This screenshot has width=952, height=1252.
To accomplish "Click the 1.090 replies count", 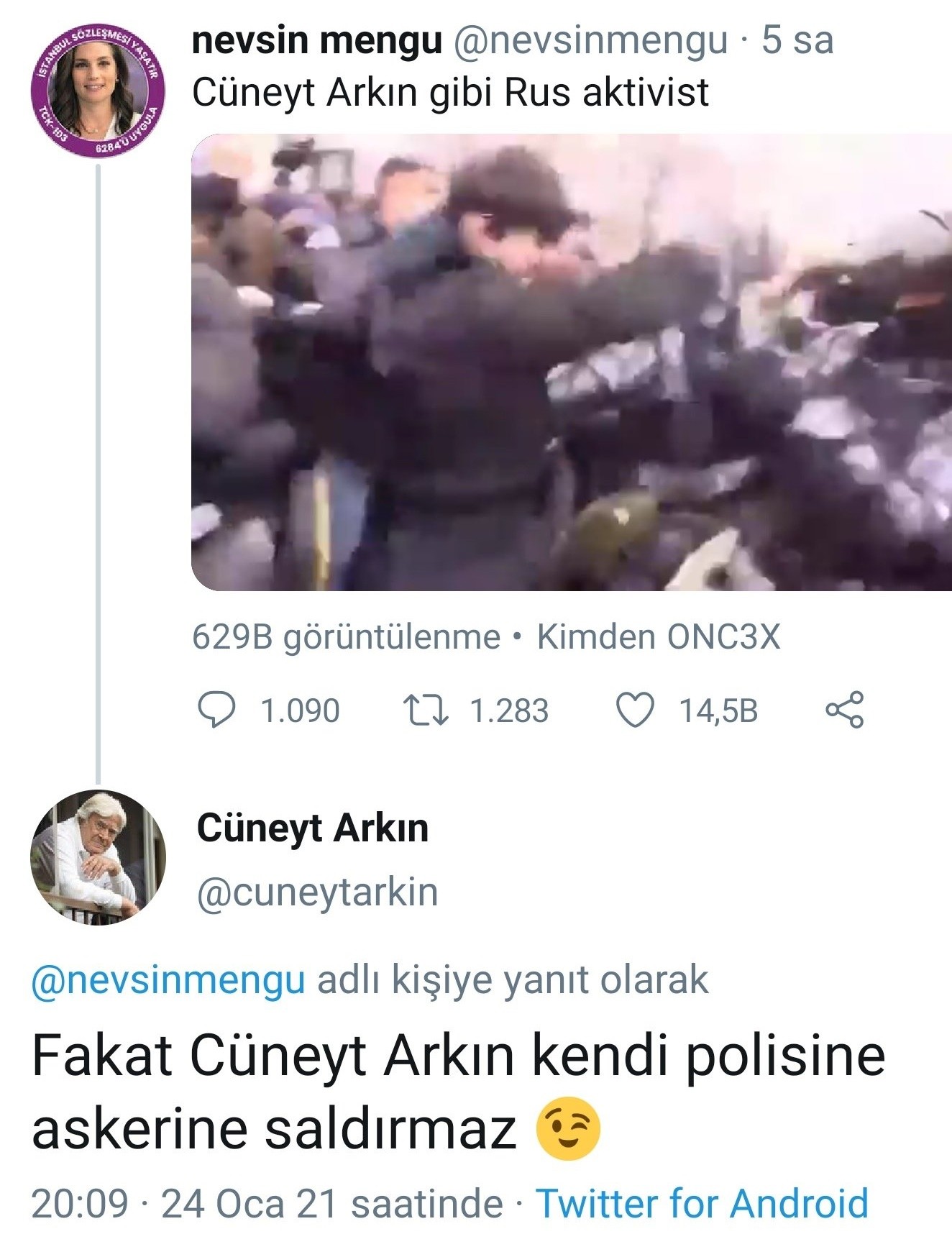I will click(x=300, y=710).
